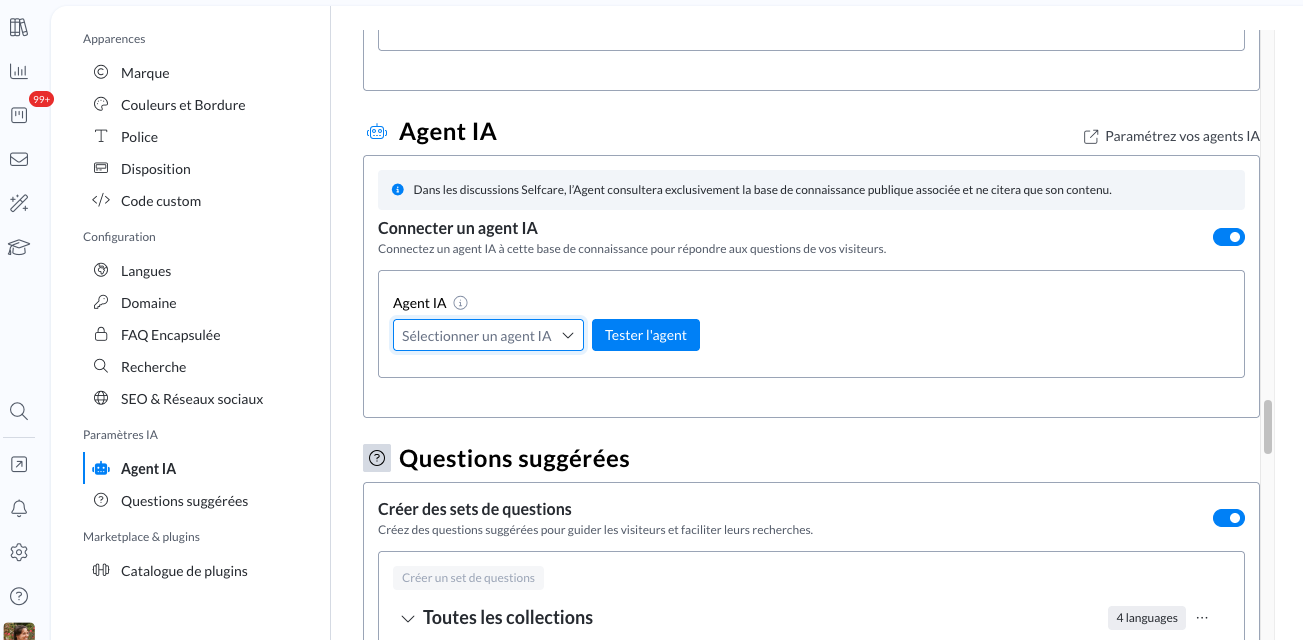Click the user avatar thumbnail at bottom left
The image size is (1303, 640).
click(18, 631)
